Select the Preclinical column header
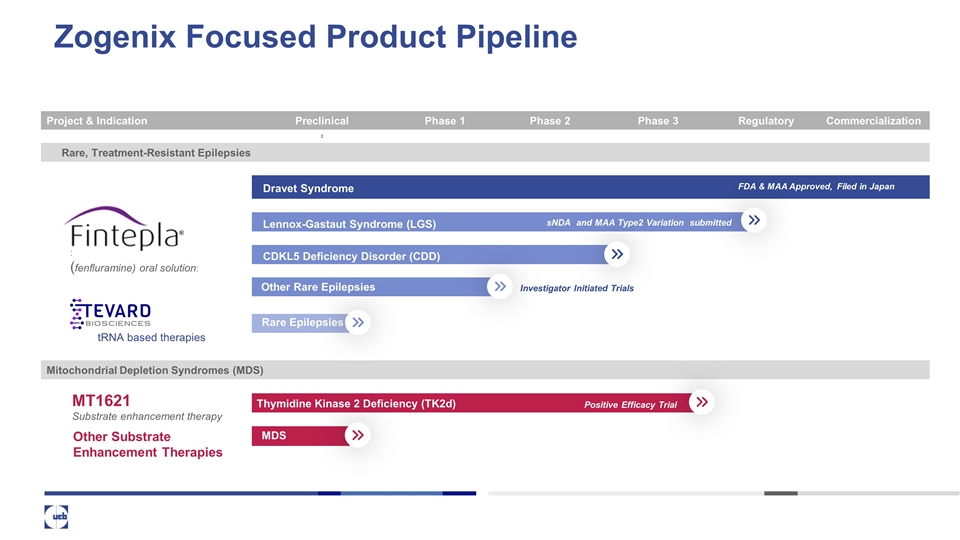 [322, 121]
